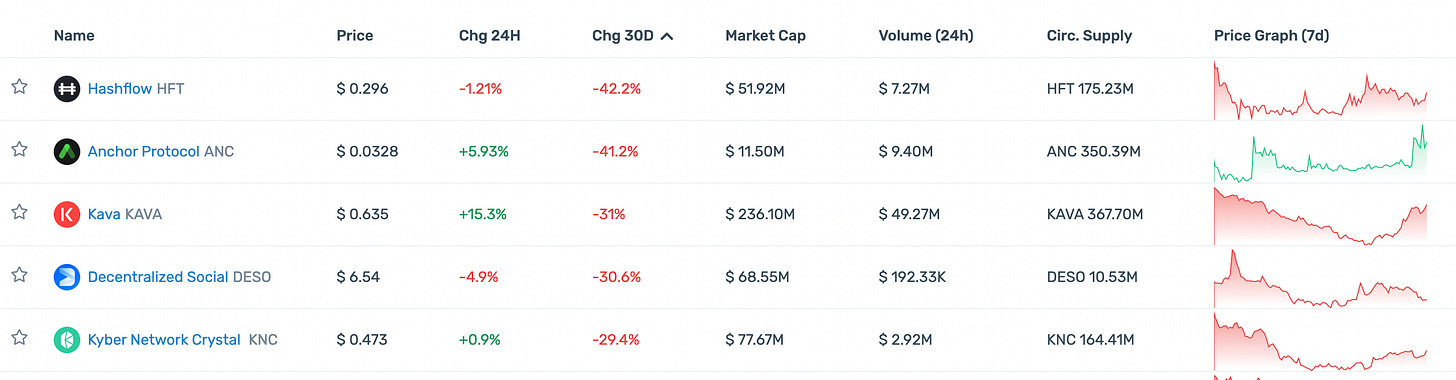Image resolution: width=1456 pixels, height=380 pixels.
Task: Add Kyber Network Crystal to favorites star
Action: tap(19, 338)
